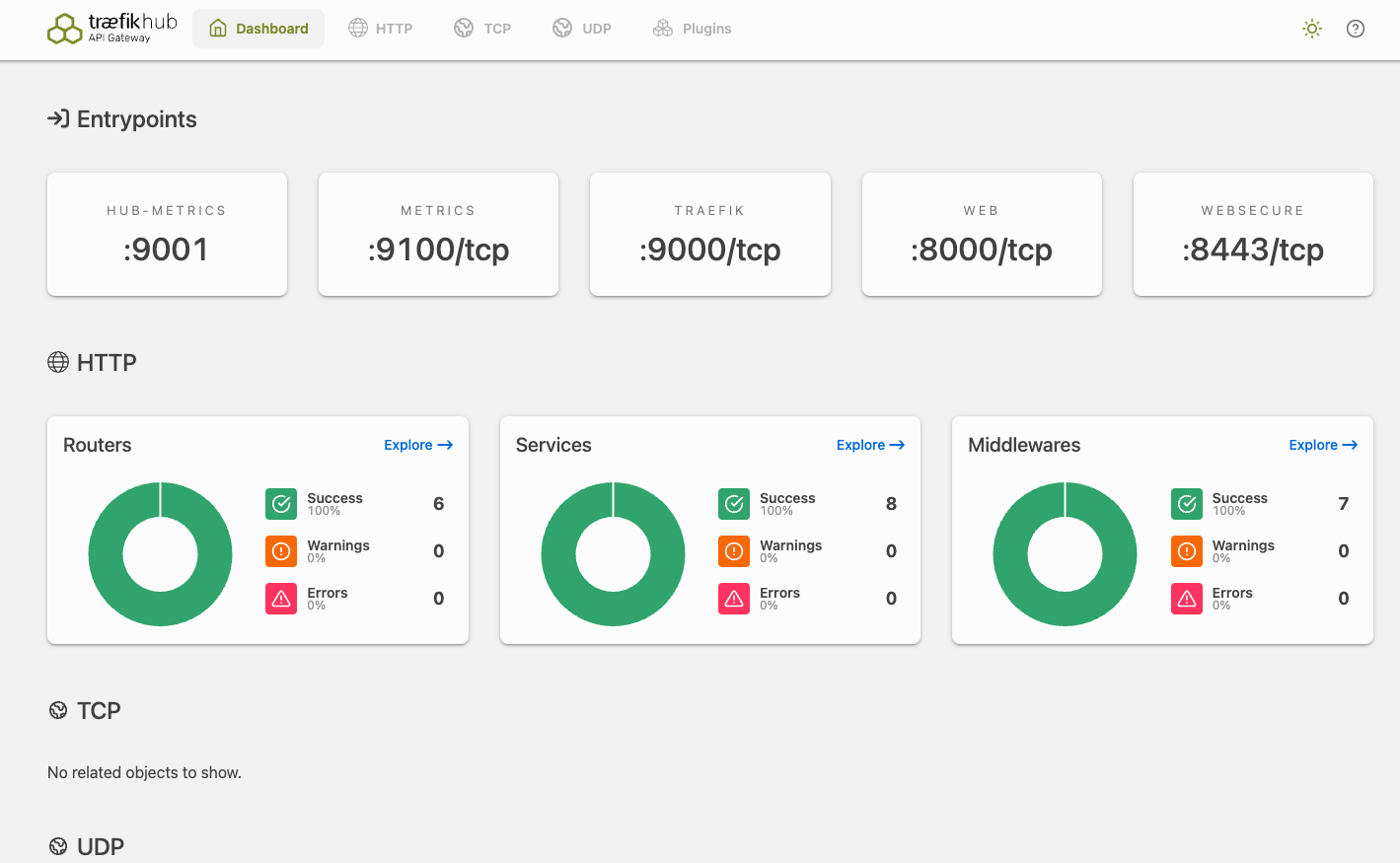The height and width of the screenshot is (863, 1400).
Task: Select the WEBSECURE :8443/tcp entrypoint card
Action: 1252,234
